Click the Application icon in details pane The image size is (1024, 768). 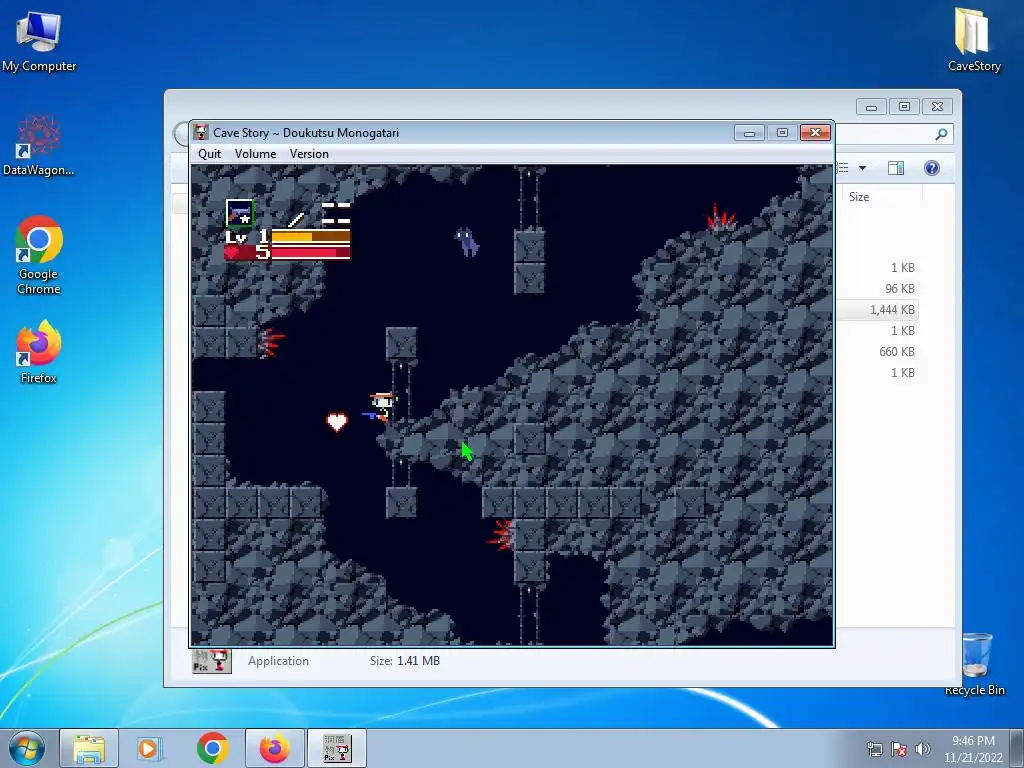212,661
